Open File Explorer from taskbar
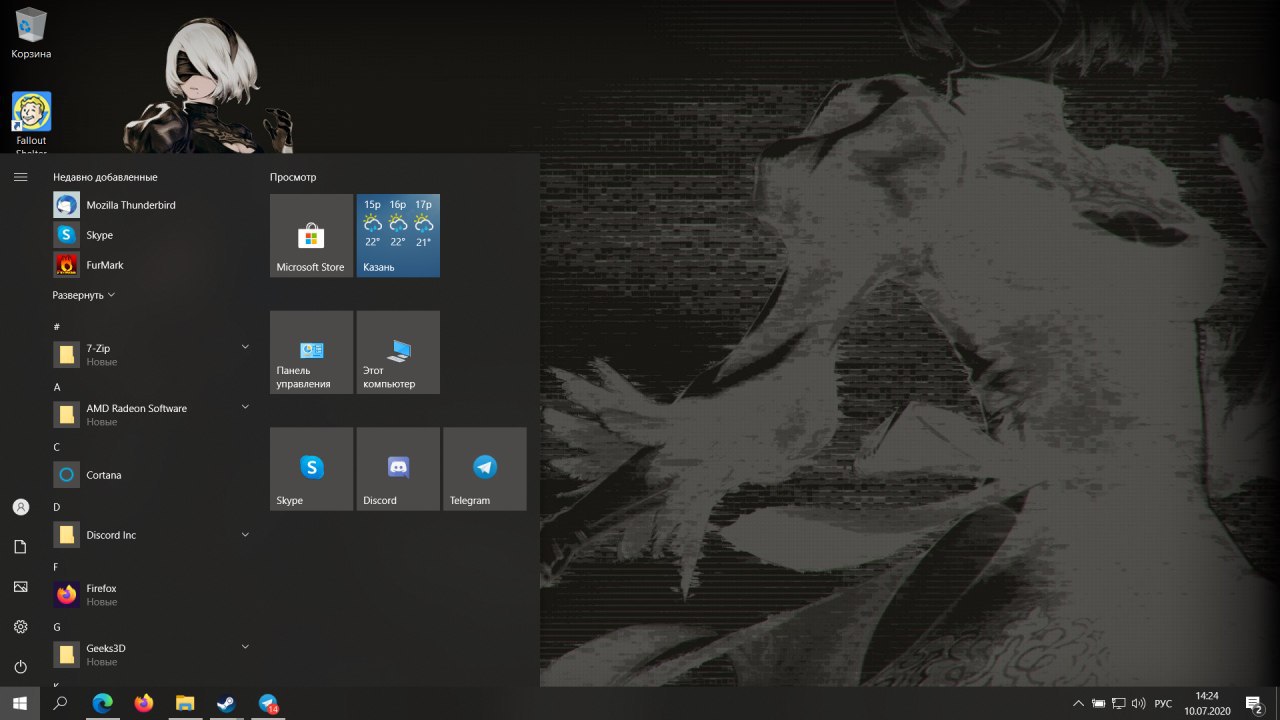 pos(185,703)
